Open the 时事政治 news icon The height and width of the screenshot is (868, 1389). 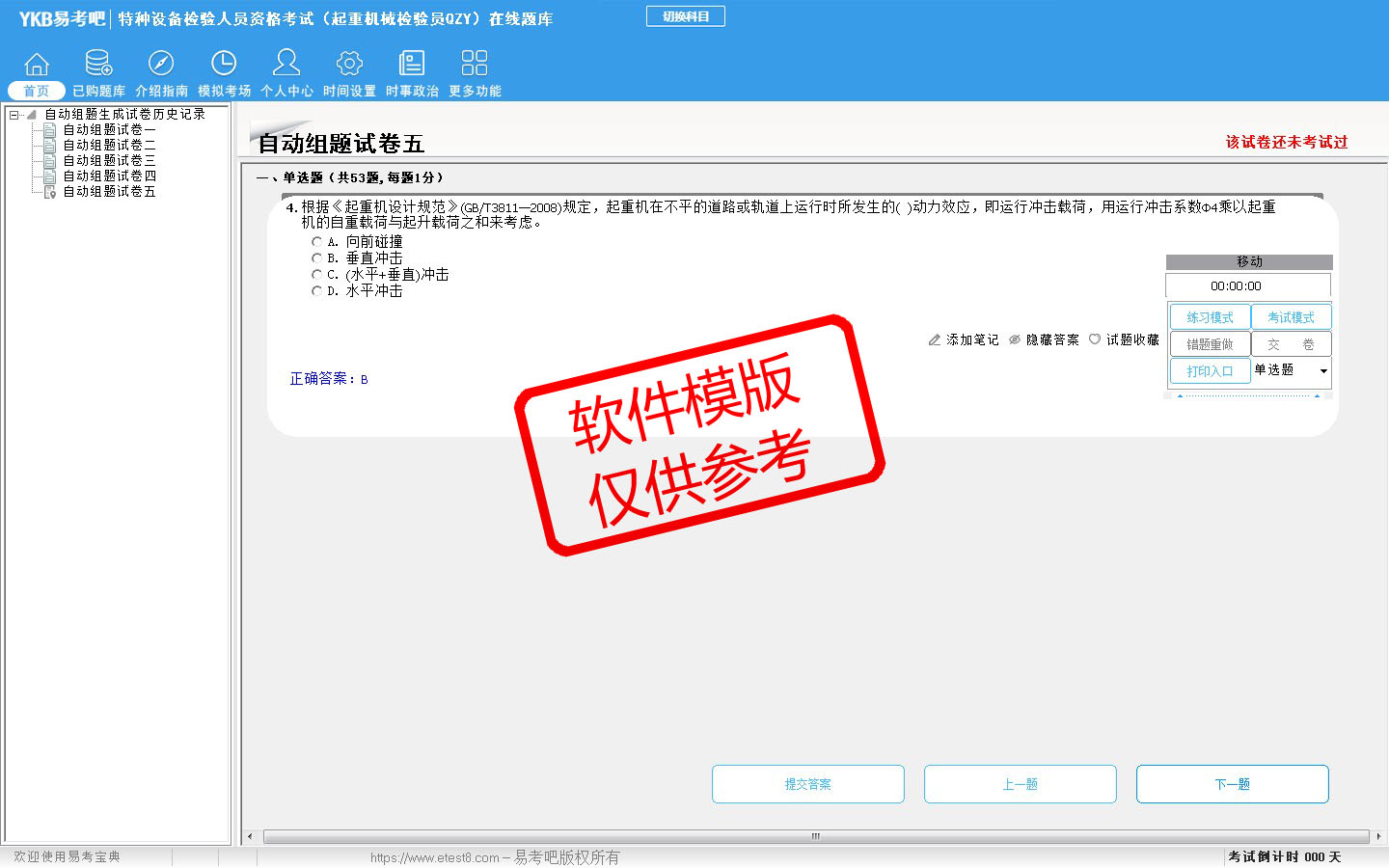412,65
